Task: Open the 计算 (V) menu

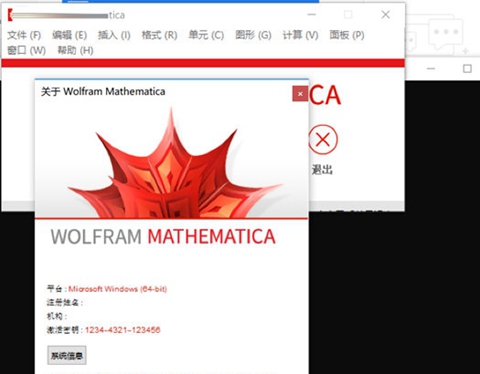Action: click(300, 35)
